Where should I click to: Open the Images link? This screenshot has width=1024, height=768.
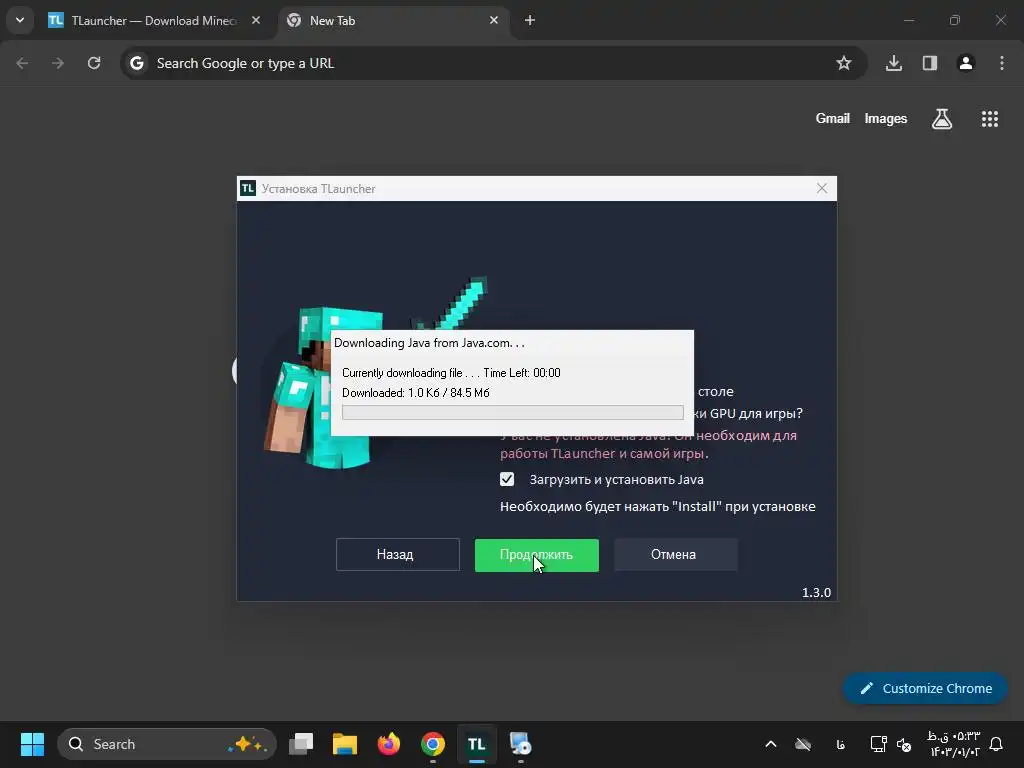click(886, 118)
